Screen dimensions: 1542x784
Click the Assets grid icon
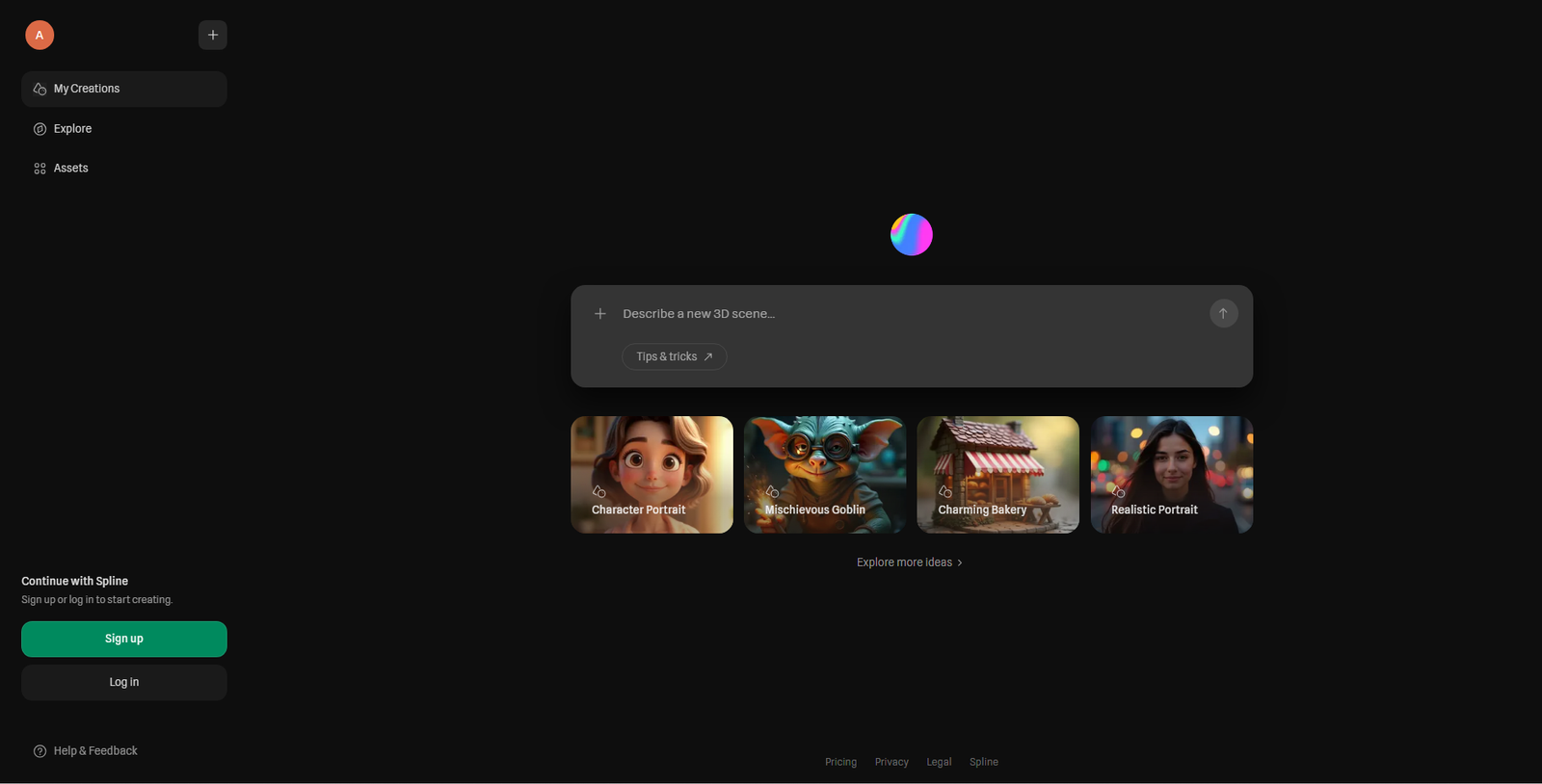point(40,169)
